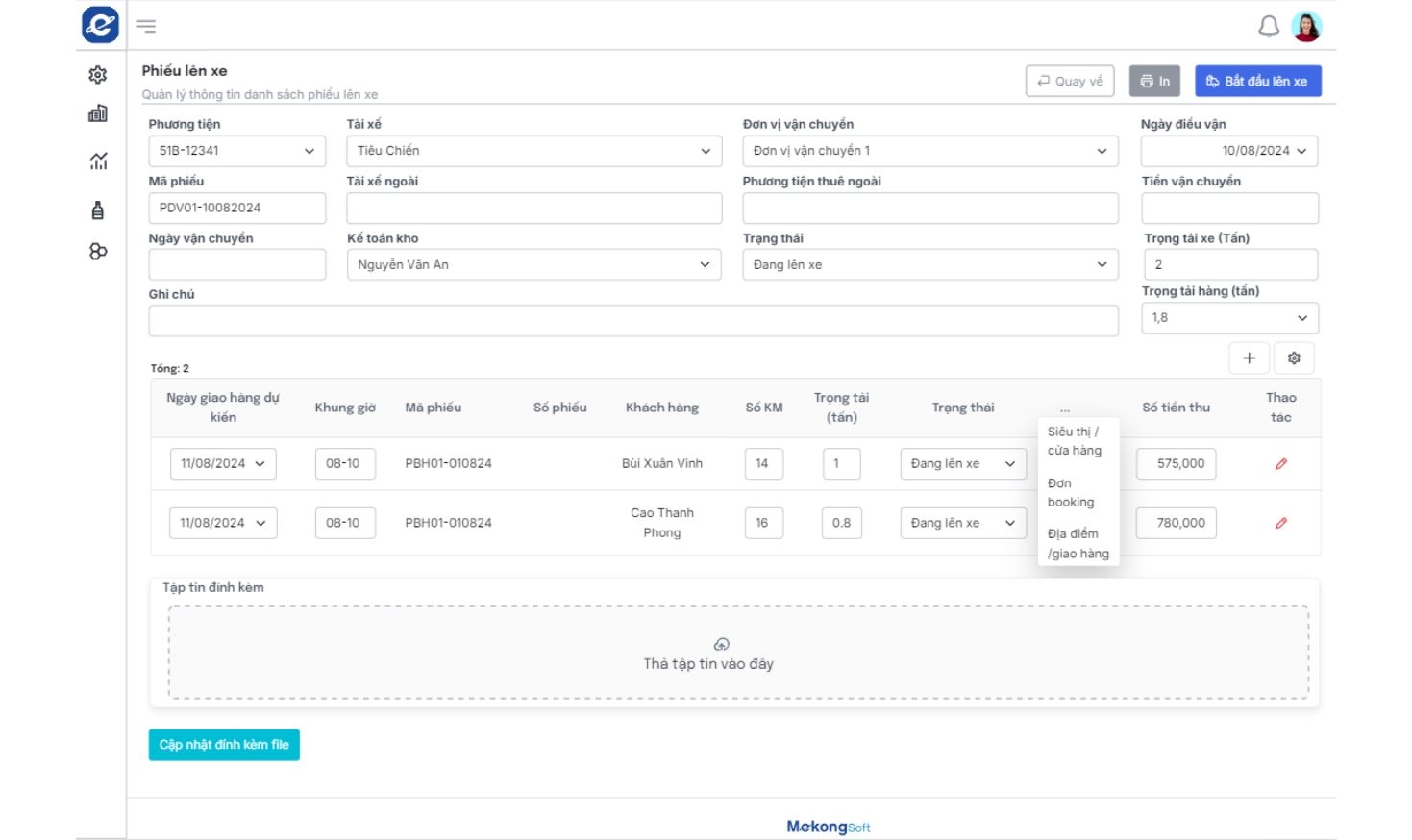
Task: Open settings gear in left sidebar
Action: [98, 74]
